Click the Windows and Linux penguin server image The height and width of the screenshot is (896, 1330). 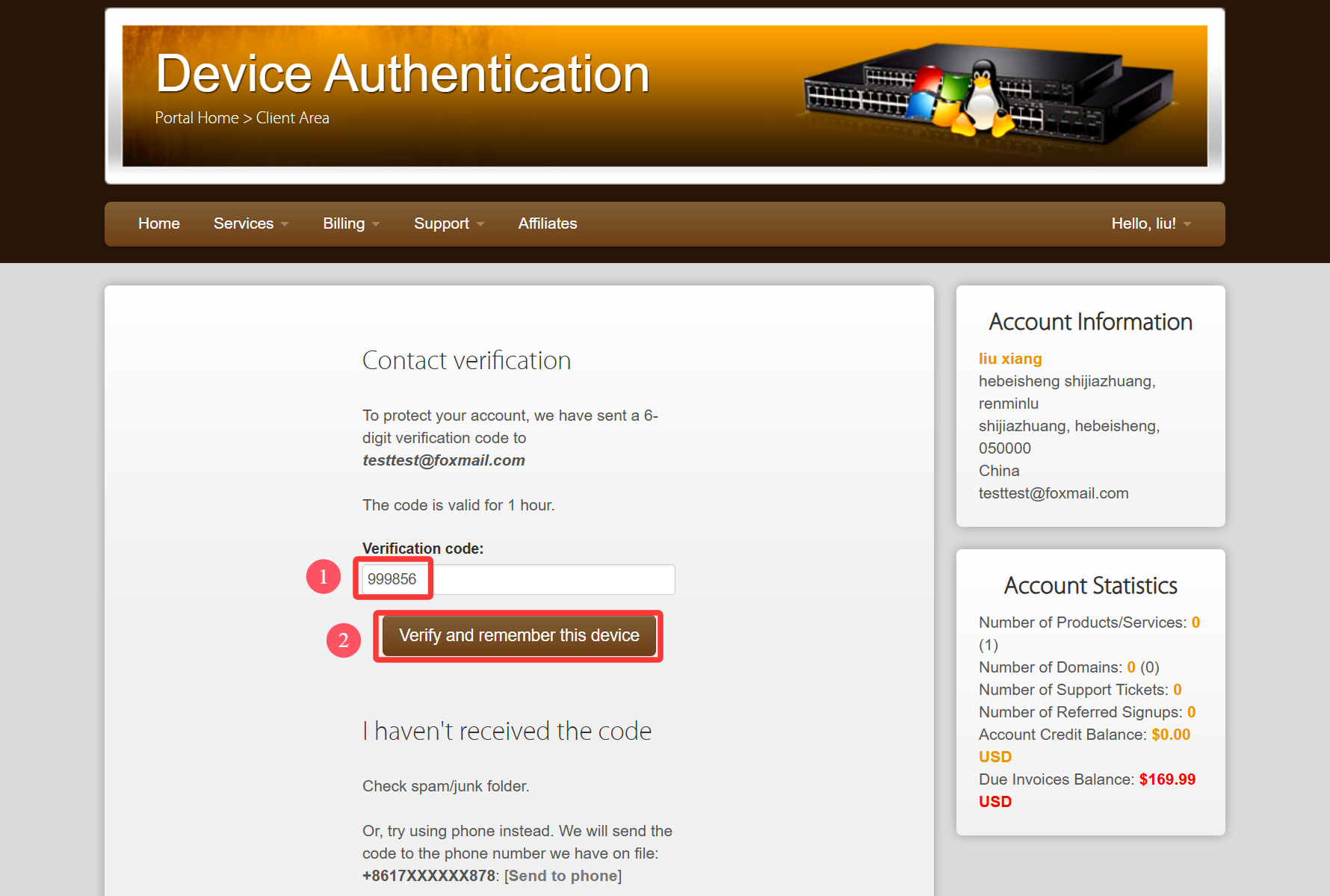(986, 93)
